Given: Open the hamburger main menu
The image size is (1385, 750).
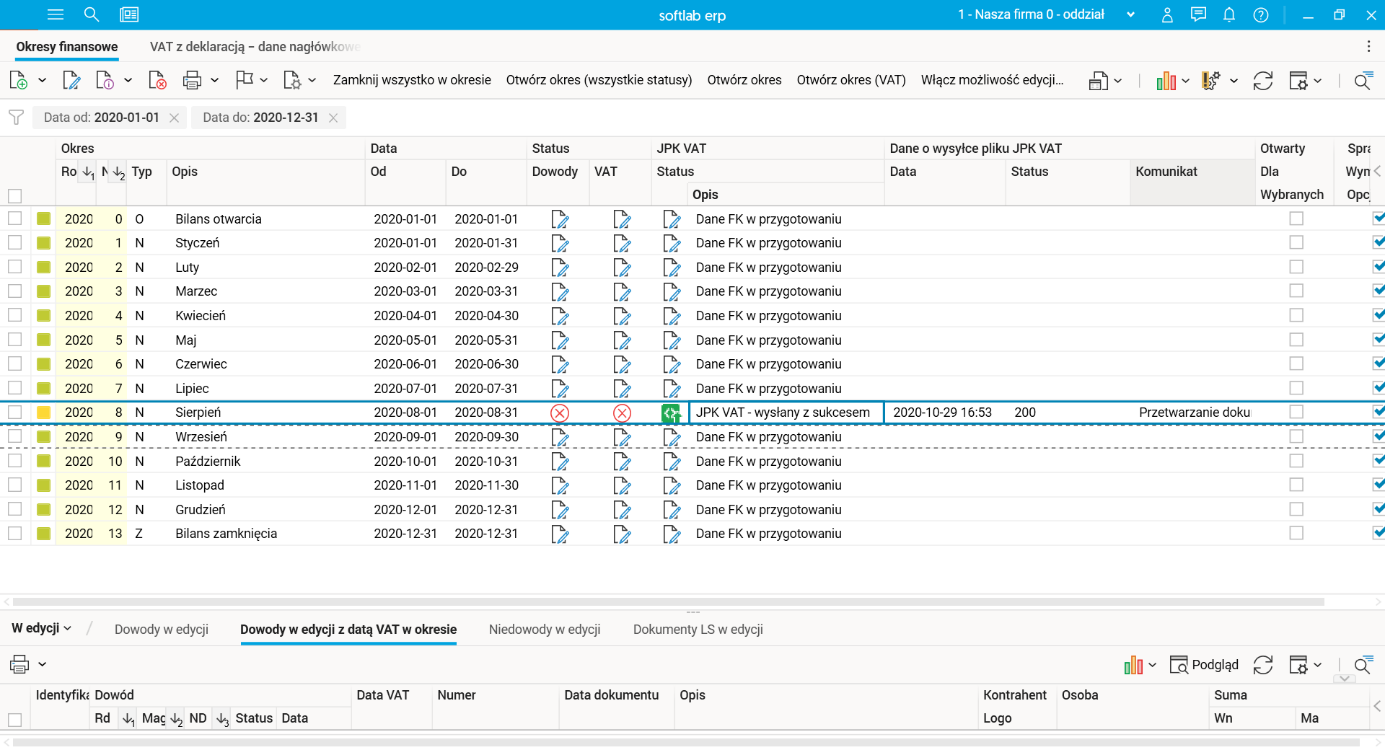Looking at the screenshot, I should (x=56, y=15).
